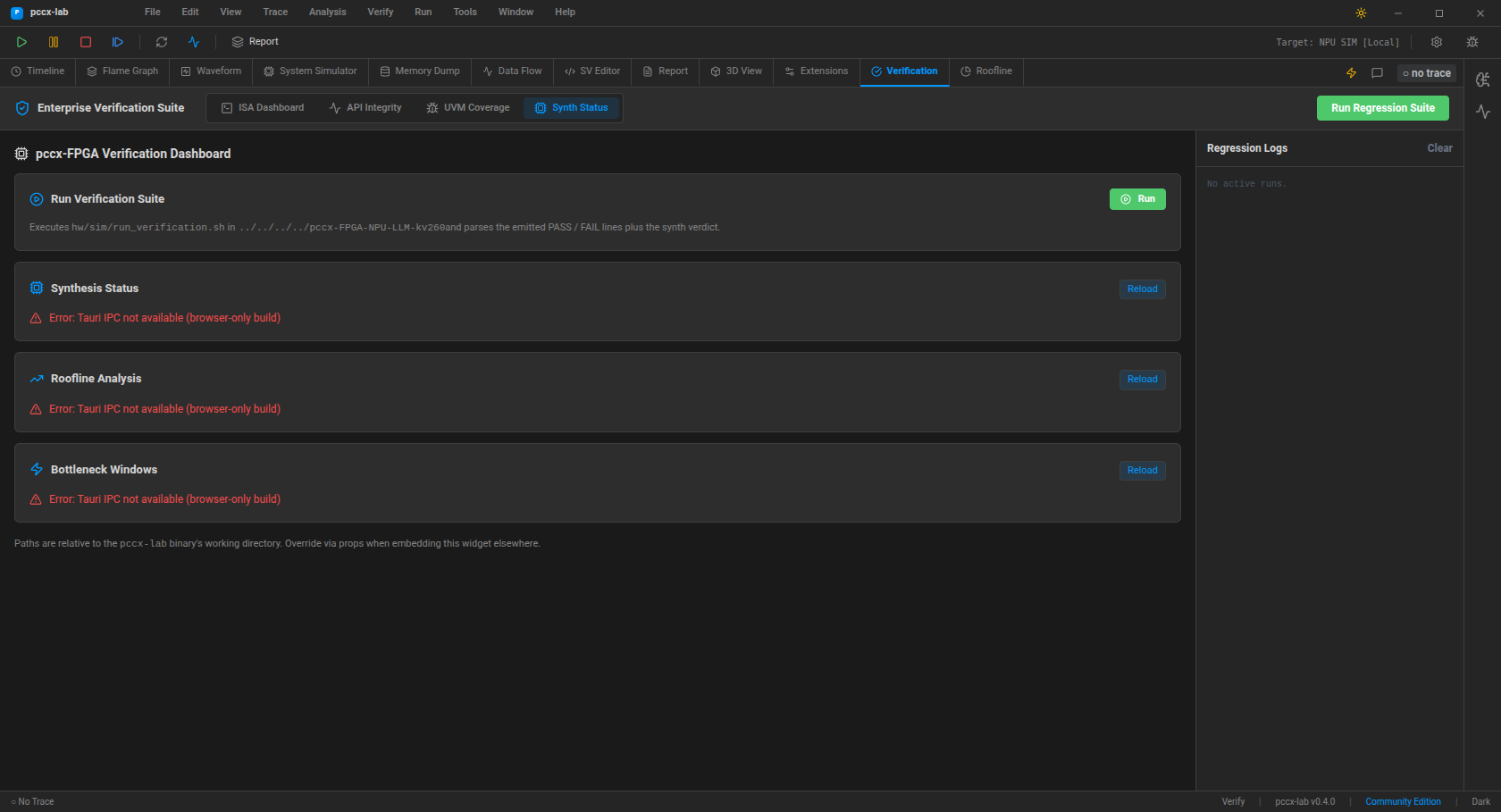Switch to the UVM Coverage tab

tap(468, 108)
